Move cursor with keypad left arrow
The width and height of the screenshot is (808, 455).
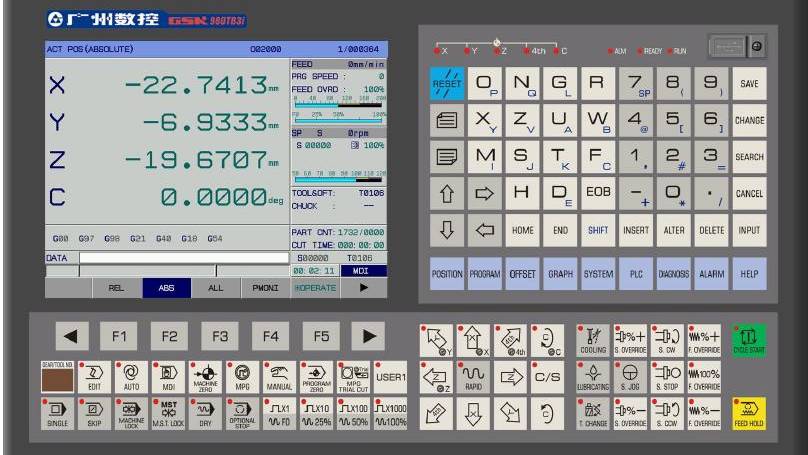tap(484, 230)
